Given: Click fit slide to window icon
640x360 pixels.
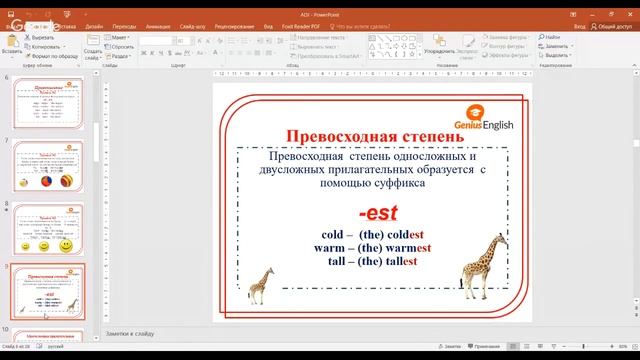Looking at the screenshot, I should click(635, 347).
